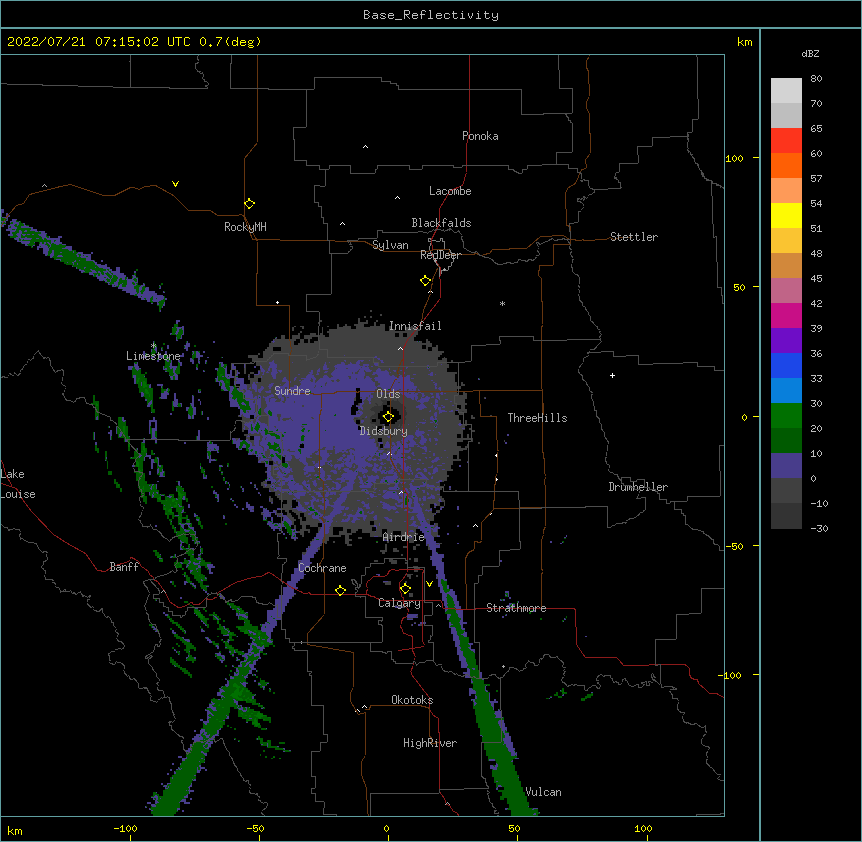862x842 pixels.
Task: Click the red 60–65 dBZ legend swatch
Action: pyautogui.click(x=786, y=141)
